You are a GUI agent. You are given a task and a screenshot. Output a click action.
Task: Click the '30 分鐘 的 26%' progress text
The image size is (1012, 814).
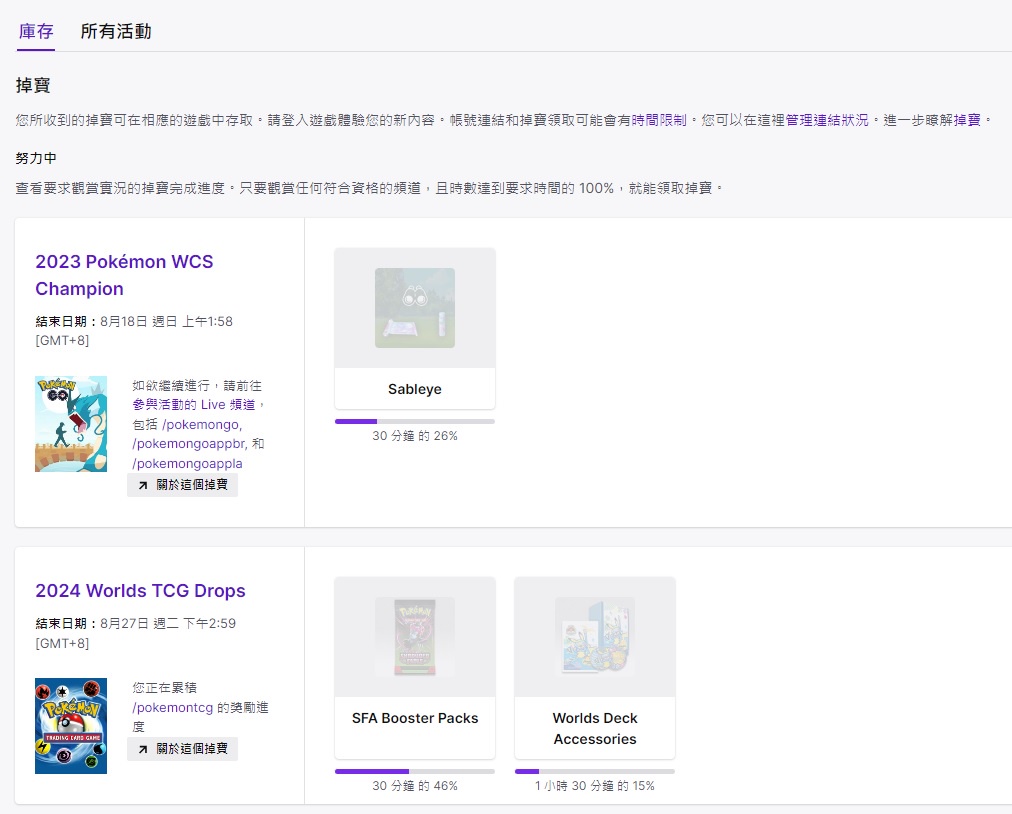click(415, 436)
